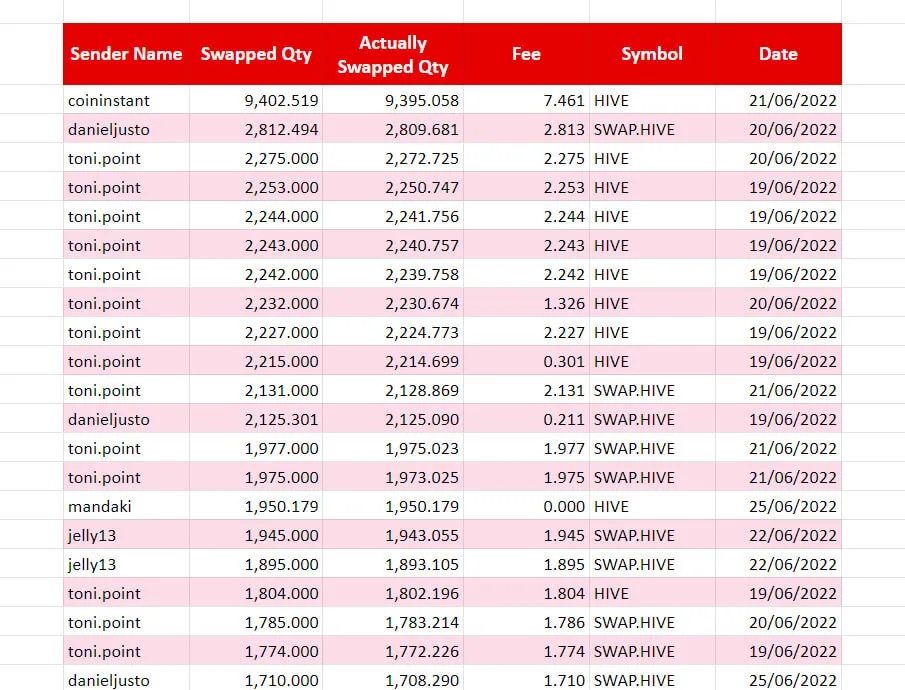Click the mandaki sender cell
The width and height of the screenshot is (905, 690).
click(x=126, y=506)
